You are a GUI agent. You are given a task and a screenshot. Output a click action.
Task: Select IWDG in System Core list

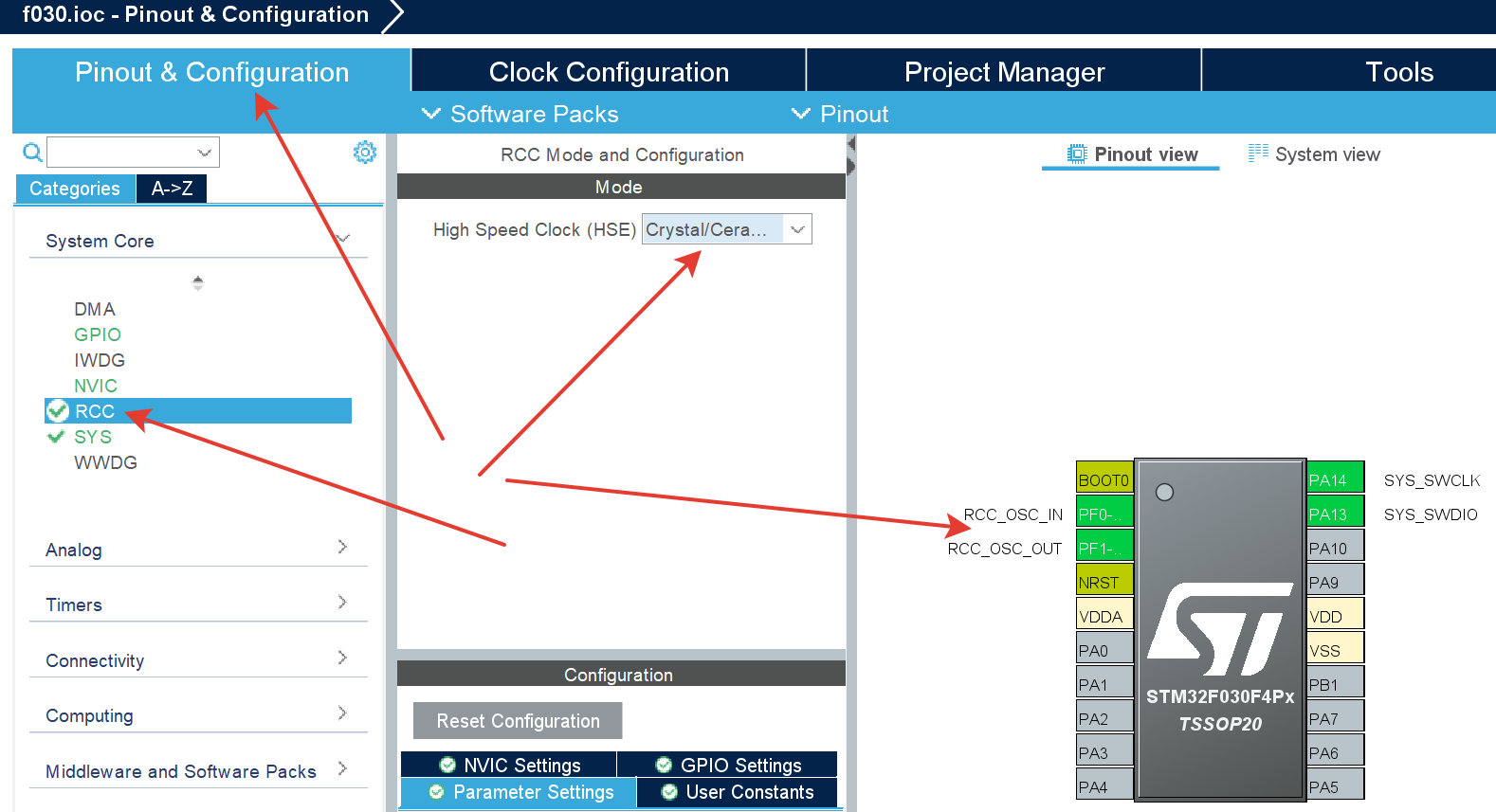(100, 360)
